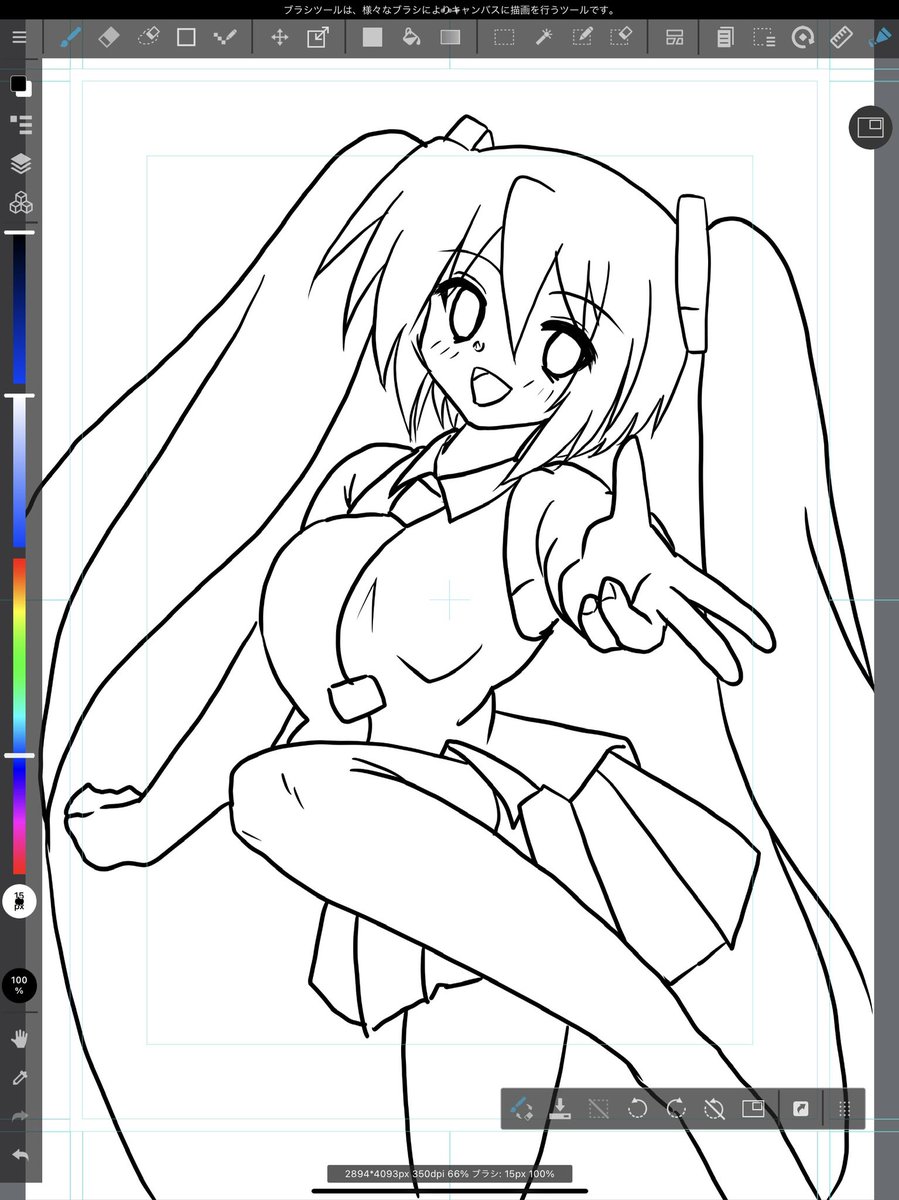The image size is (899, 1200).
Task: Select the rectangular Selection tool
Action: pos(504,38)
